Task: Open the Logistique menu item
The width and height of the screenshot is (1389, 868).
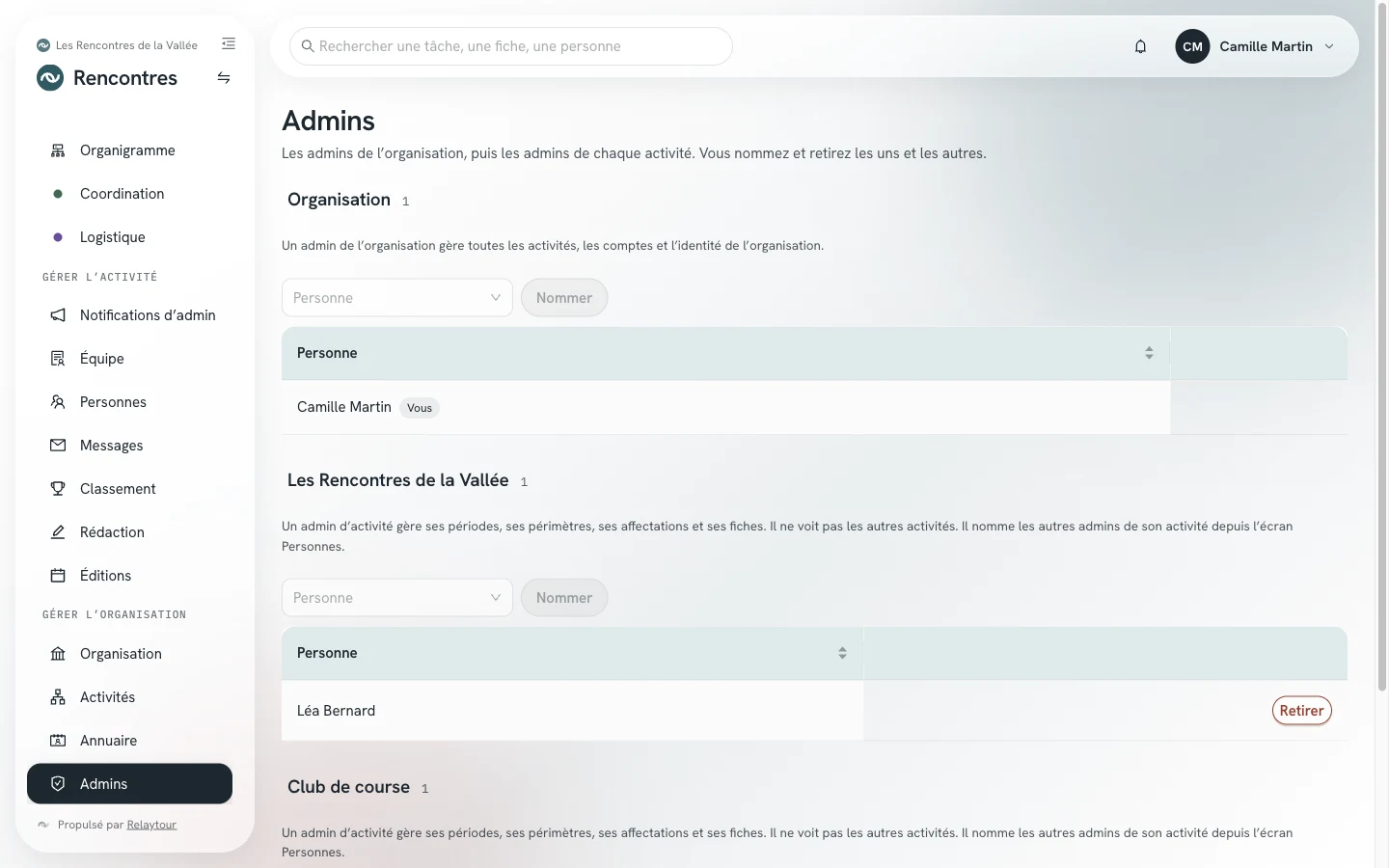Action: click(129, 237)
